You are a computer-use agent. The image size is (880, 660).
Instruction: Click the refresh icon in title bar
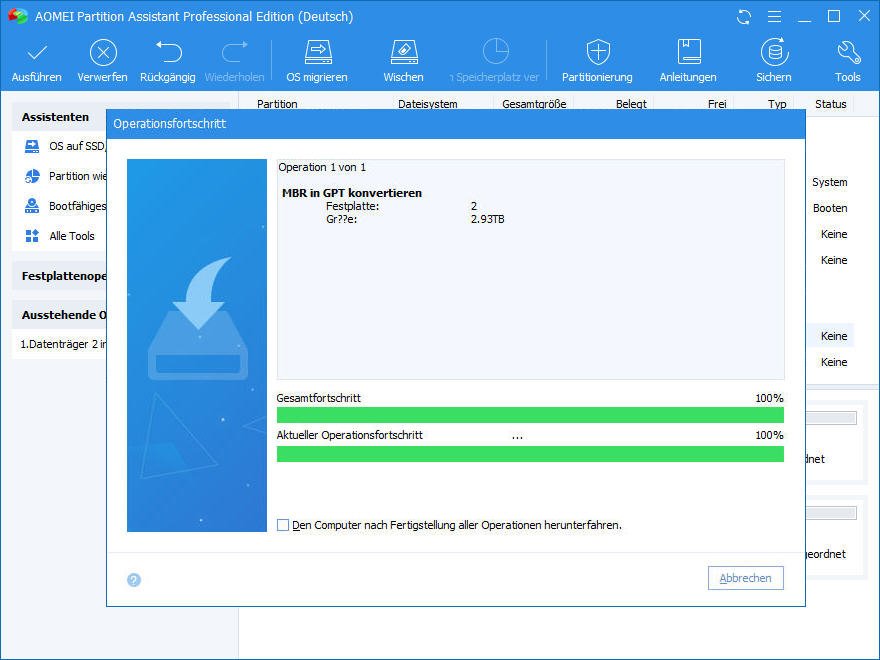coord(744,17)
